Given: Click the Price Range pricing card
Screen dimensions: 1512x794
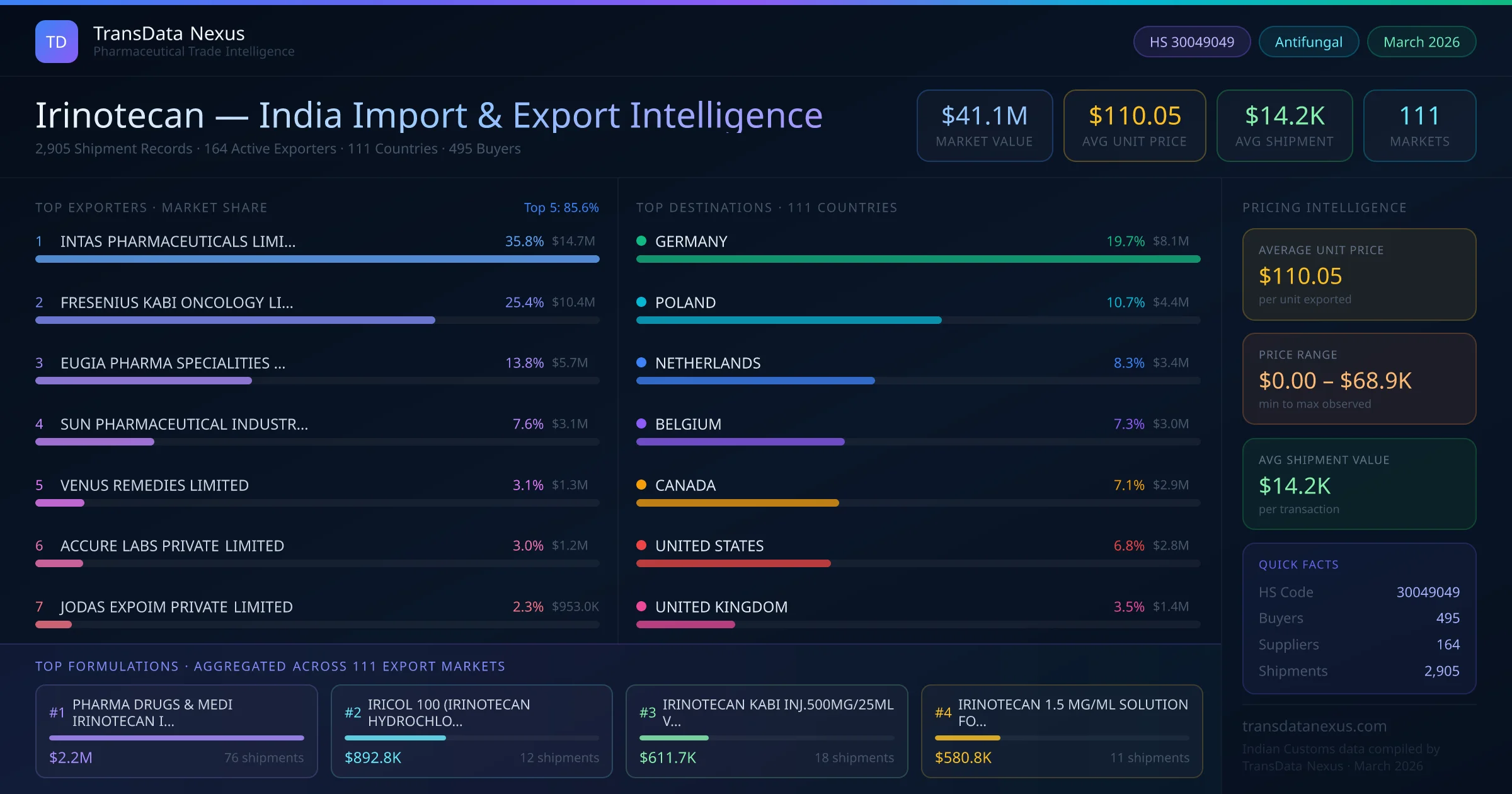Looking at the screenshot, I should click(x=1358, y=379).
